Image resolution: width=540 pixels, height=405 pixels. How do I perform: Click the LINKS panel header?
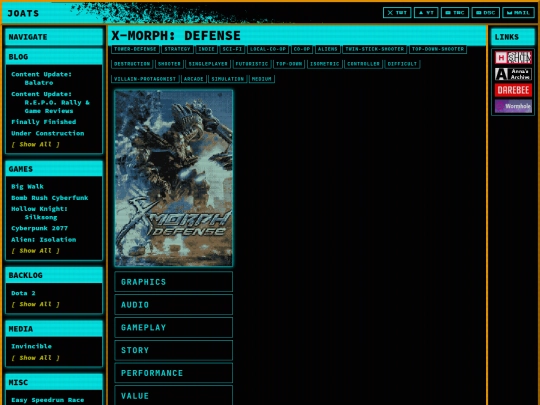[x=513, y=37]
